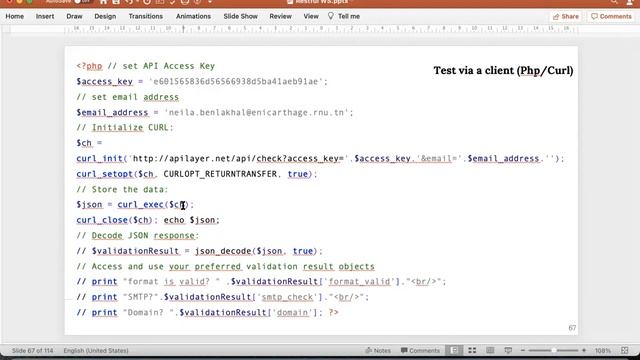Switch to Slide Sorter view icon
This screenshot has height=360, width=640.
pyautogui.click(x=472, y=350)
